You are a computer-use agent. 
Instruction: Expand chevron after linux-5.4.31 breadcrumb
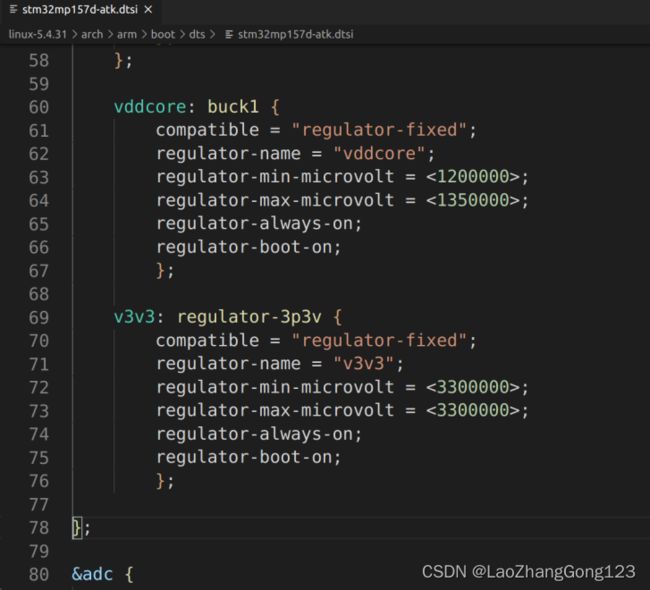pos(74,34)
